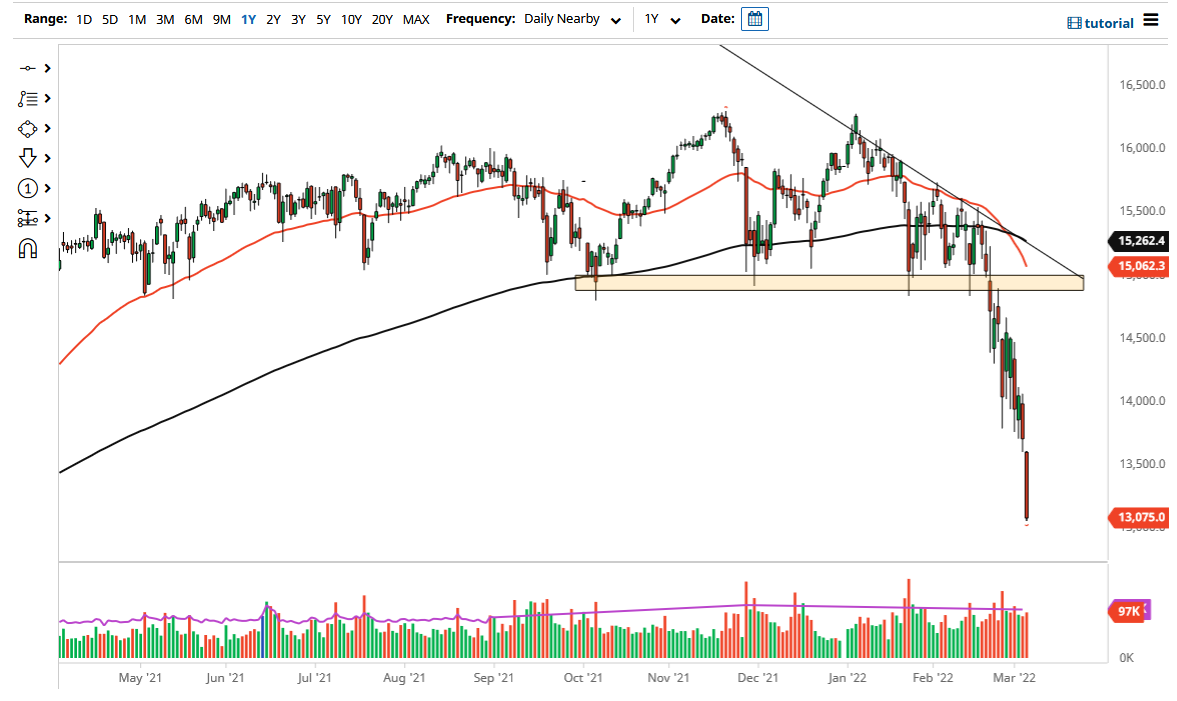The width and height of the screenshot is (1177, 701).
Task: Switch to the 2Y range
Action: 273,18
